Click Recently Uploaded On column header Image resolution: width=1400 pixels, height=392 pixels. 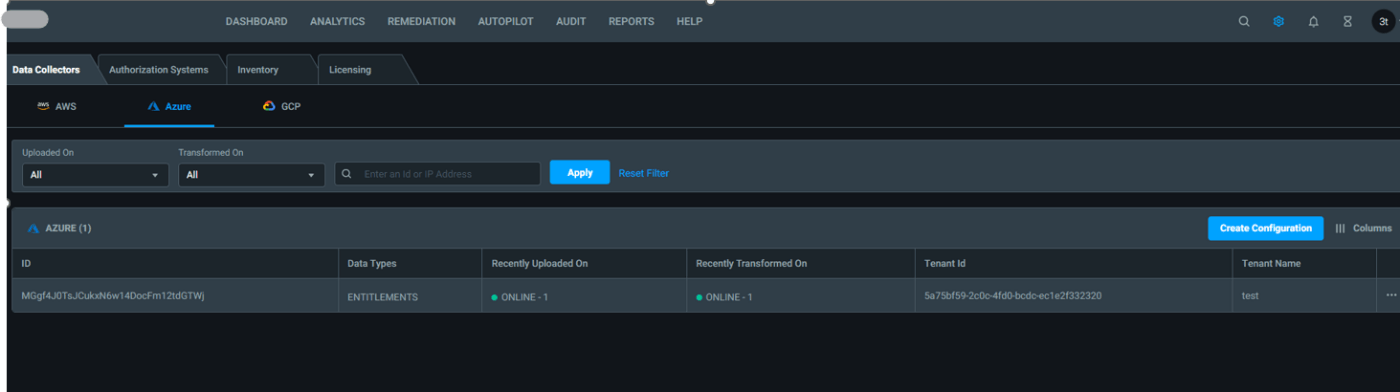[x=584, y=264]
